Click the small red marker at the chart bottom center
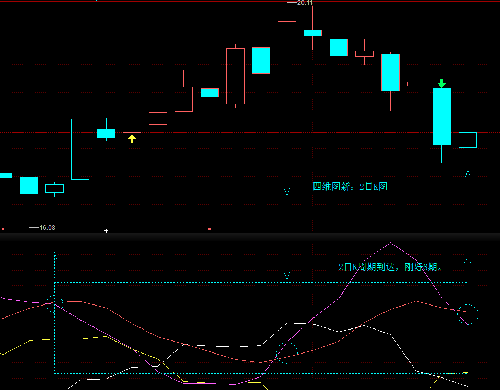 point(209,229)
